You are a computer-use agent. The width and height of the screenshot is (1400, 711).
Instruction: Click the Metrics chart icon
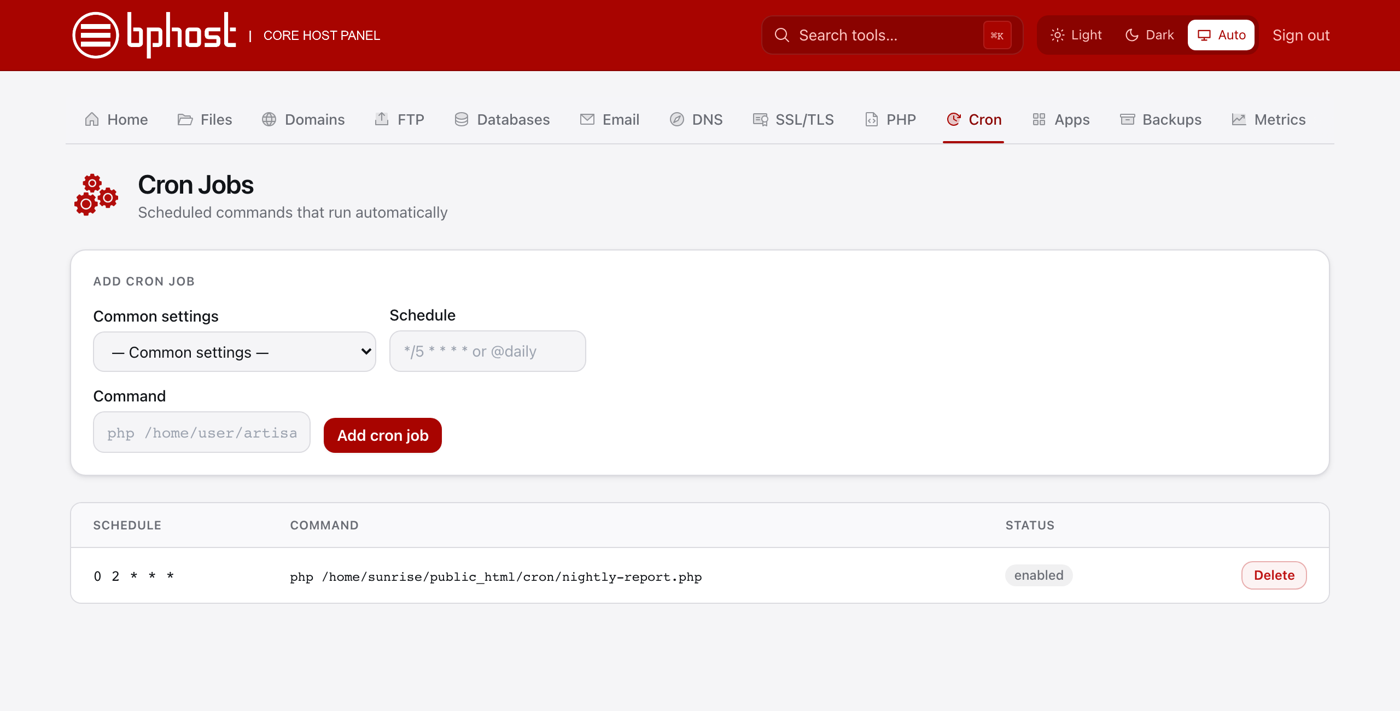(x=1239, y=119)
